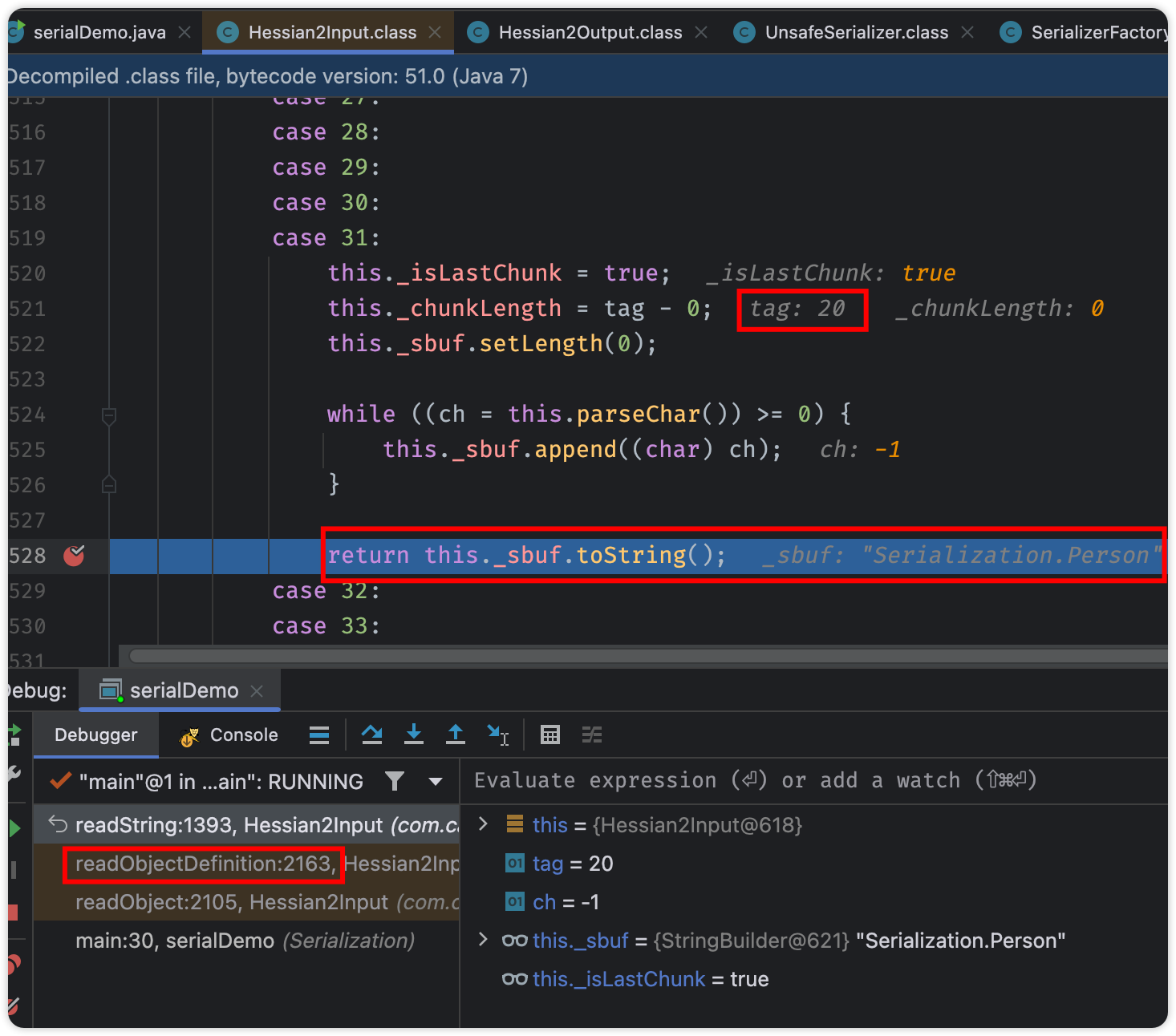Image resolution: width=1176 pixels, height=1036 pixels.
Task: Select the Debugger tab
Action: click(x=95, y=735)
